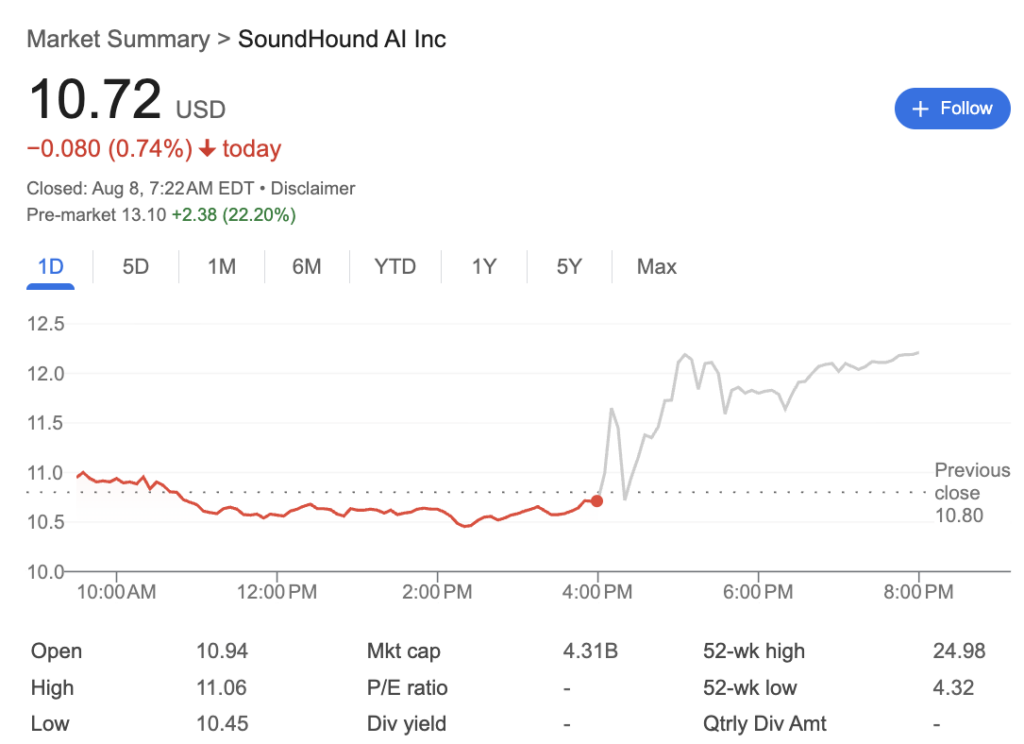Viewport: 1024px width, 744px height.
Task: Click the Mkt cap label
Action: tap(404, 651)
